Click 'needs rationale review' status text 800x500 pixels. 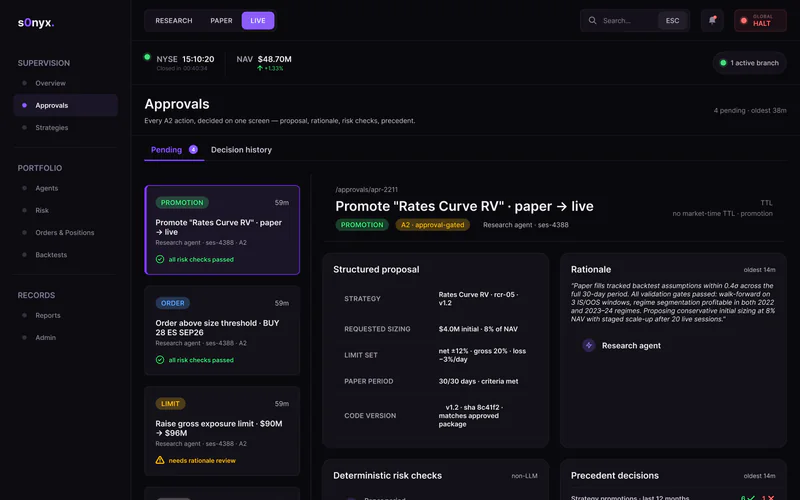tap(202, 460)
